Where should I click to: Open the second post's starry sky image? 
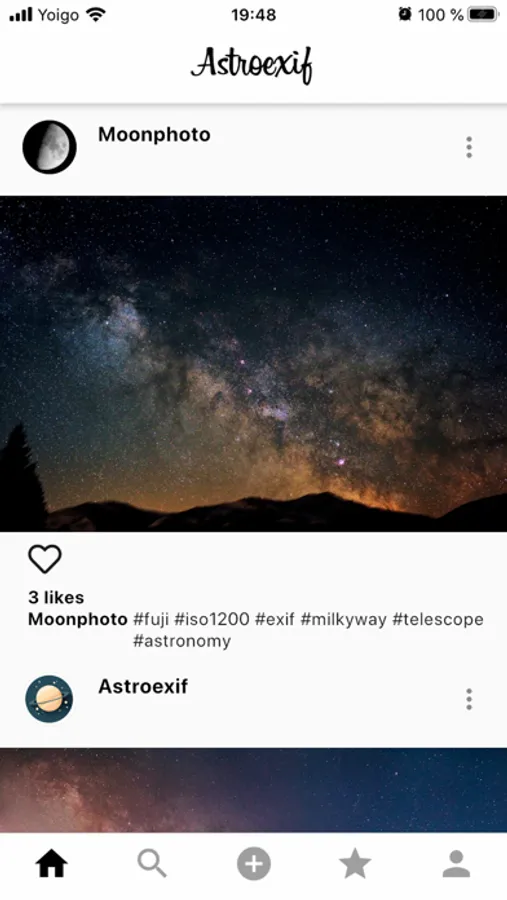coord(253,790)
